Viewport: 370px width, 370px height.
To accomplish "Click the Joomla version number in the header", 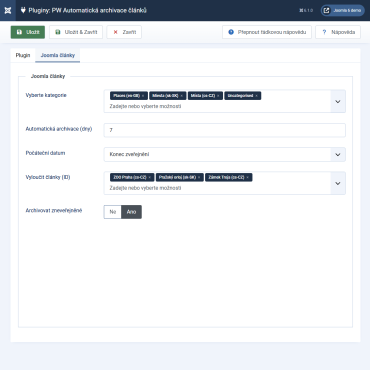I will click(306, 10).
